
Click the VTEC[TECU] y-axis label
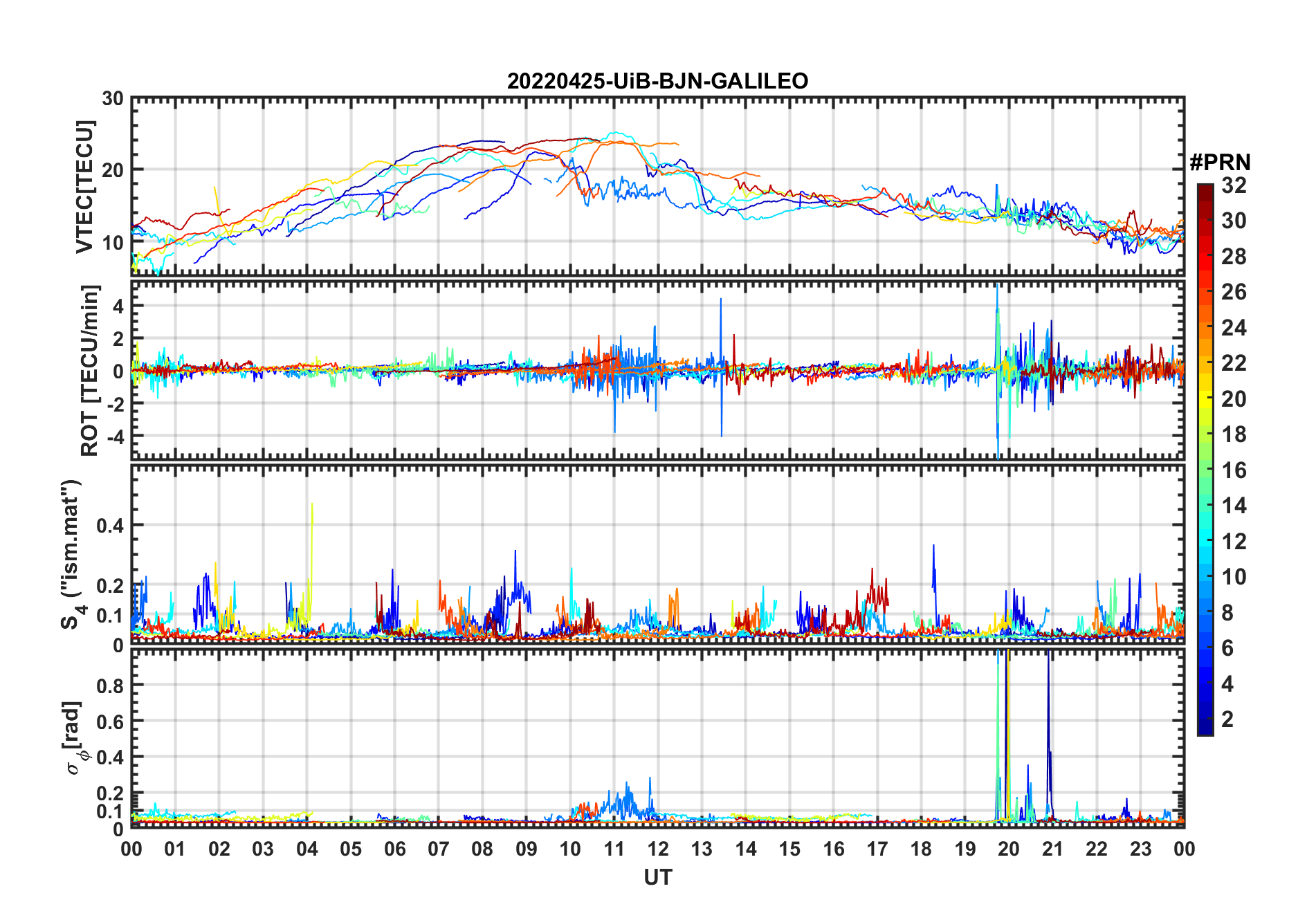[84, 187]
